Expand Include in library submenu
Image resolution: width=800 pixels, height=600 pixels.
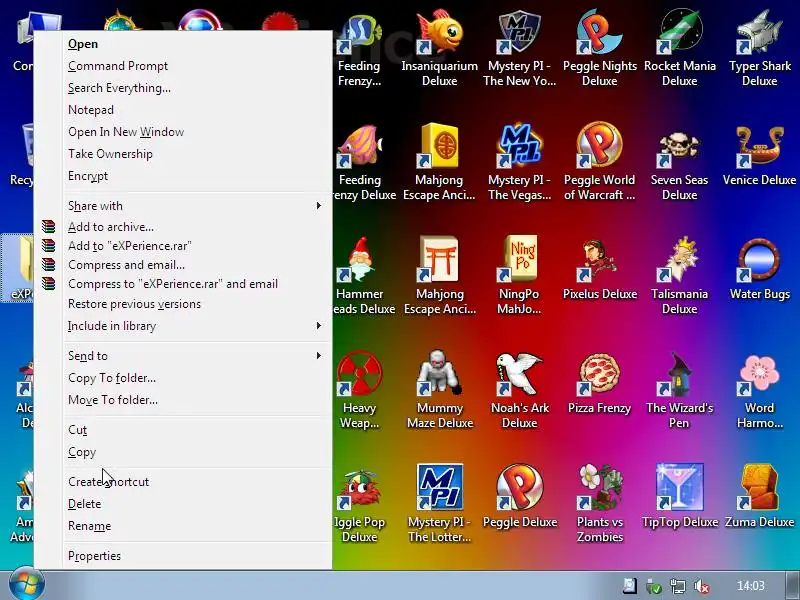[197, 326]
